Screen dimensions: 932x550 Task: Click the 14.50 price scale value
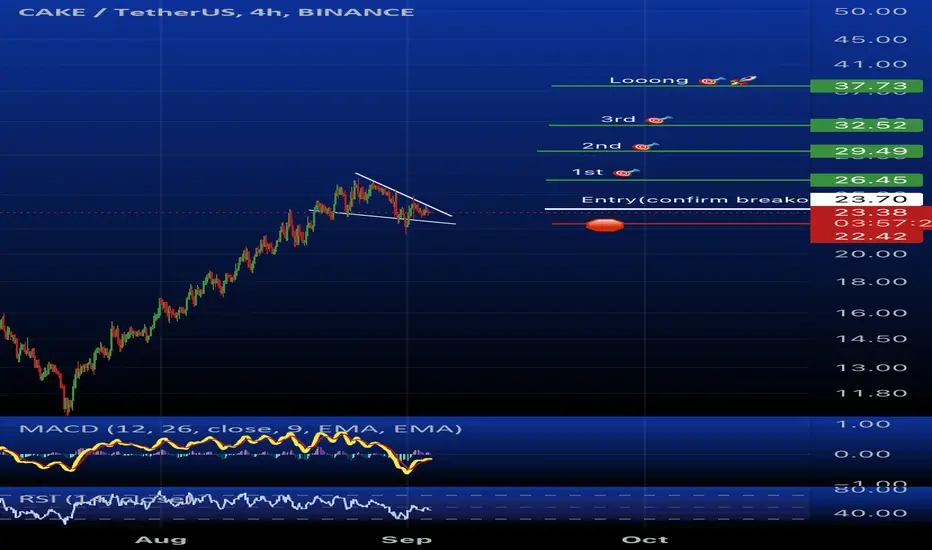pos(871,339)
